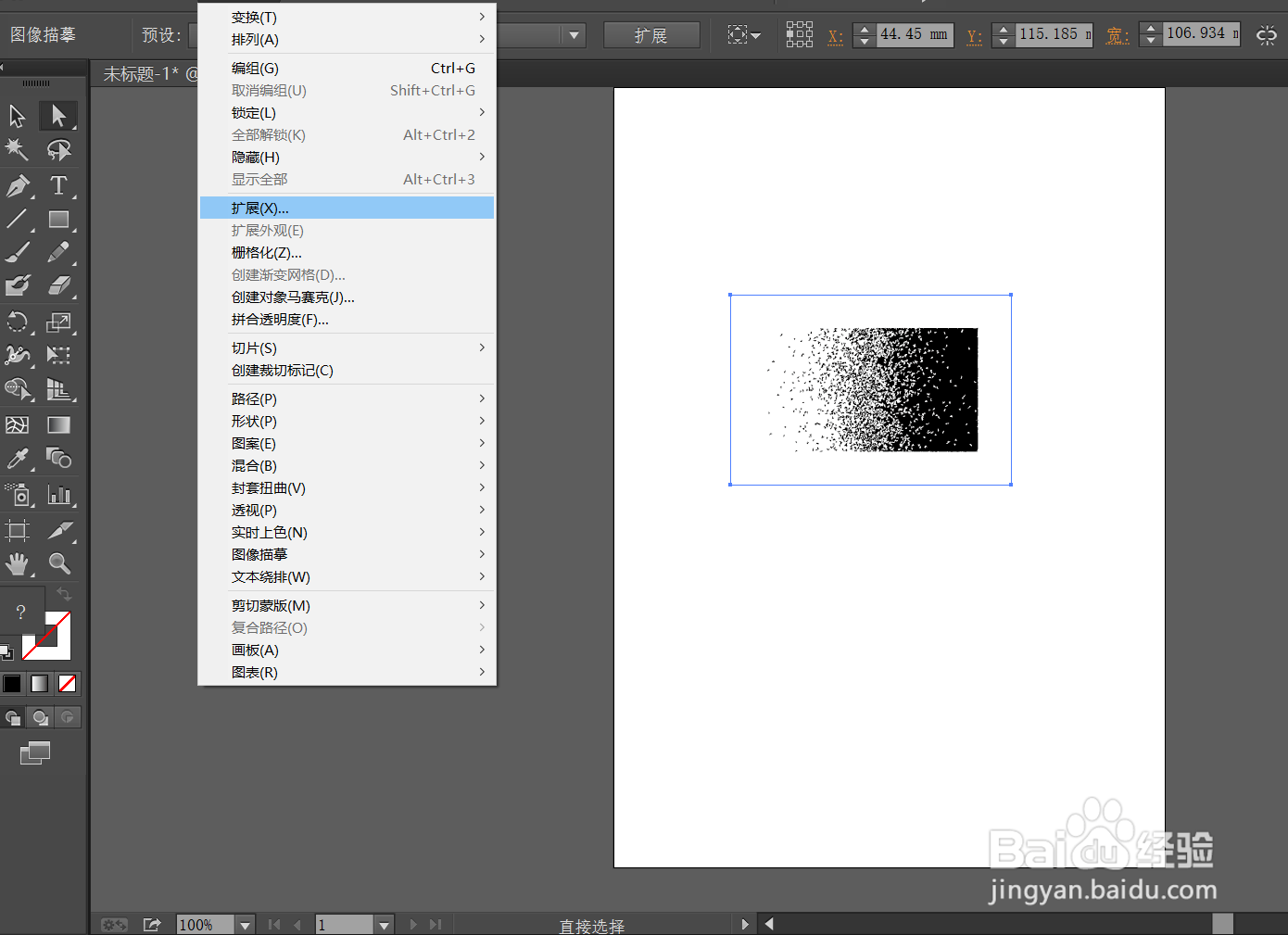1288x935 pixels.
Task: Select the Scale tool
Action: 58,322
